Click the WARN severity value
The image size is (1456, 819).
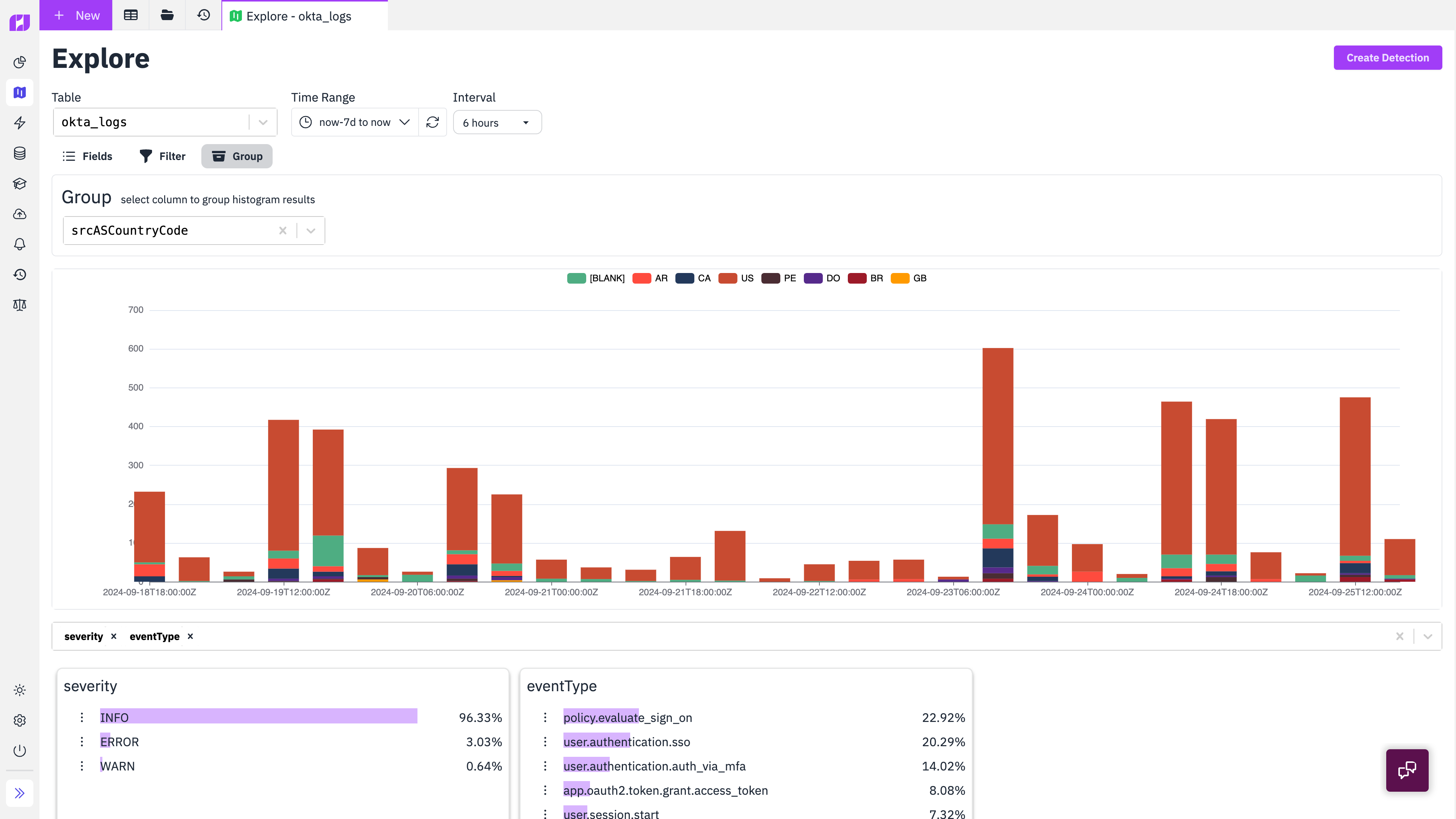coord(118,766)
